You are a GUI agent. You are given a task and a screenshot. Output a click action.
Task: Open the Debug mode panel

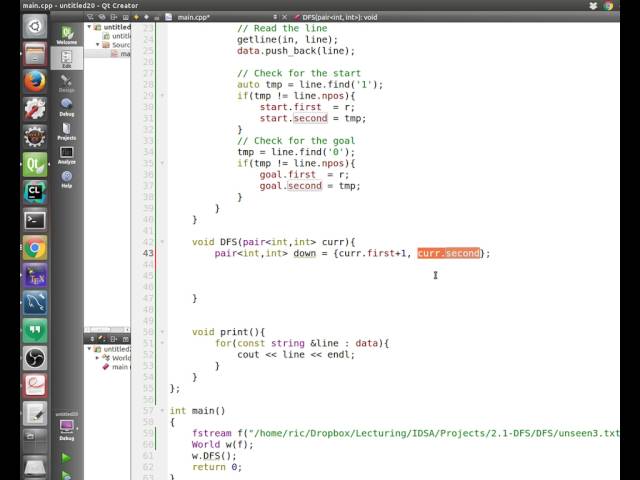[67, 108]
